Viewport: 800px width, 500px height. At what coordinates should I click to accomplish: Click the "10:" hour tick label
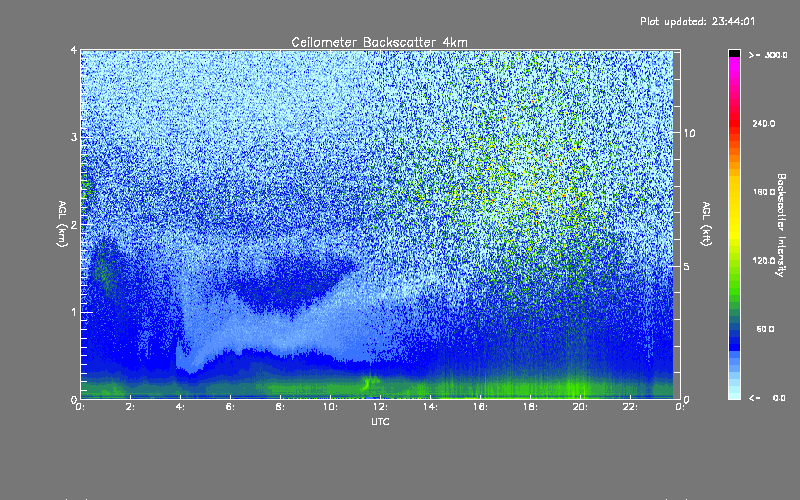330,407
